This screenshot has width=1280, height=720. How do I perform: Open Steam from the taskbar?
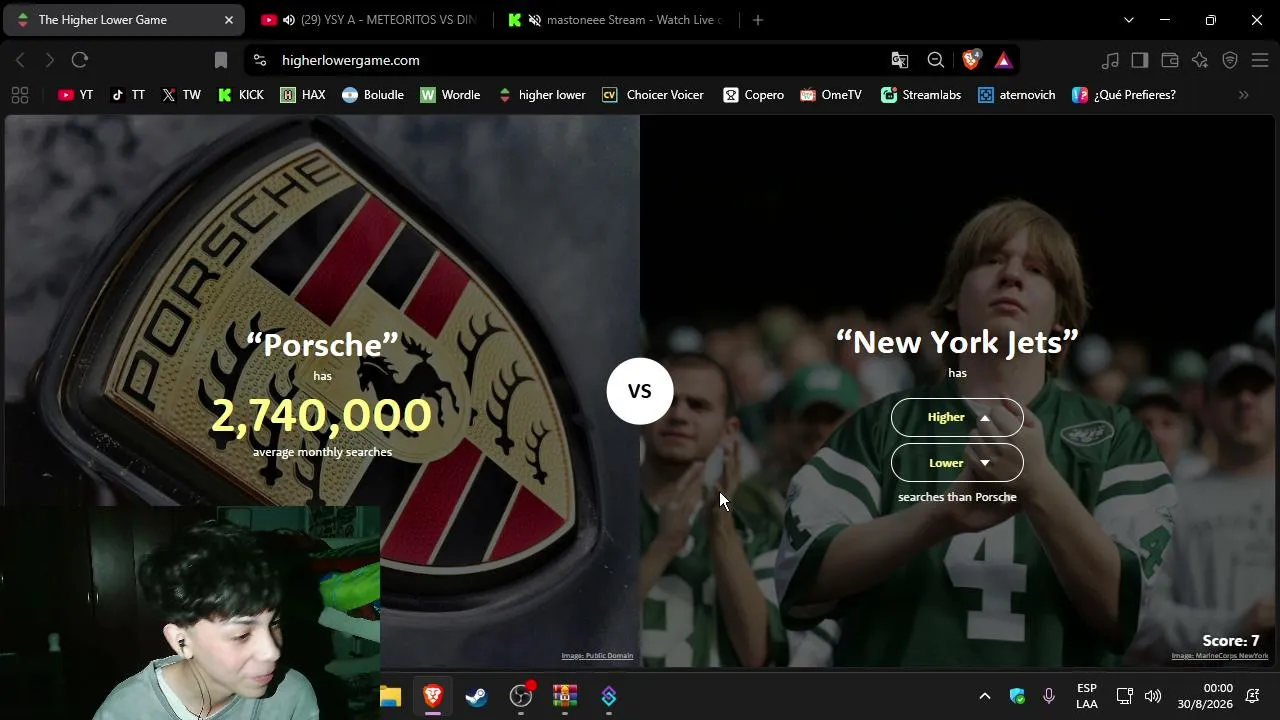[477, 696]
